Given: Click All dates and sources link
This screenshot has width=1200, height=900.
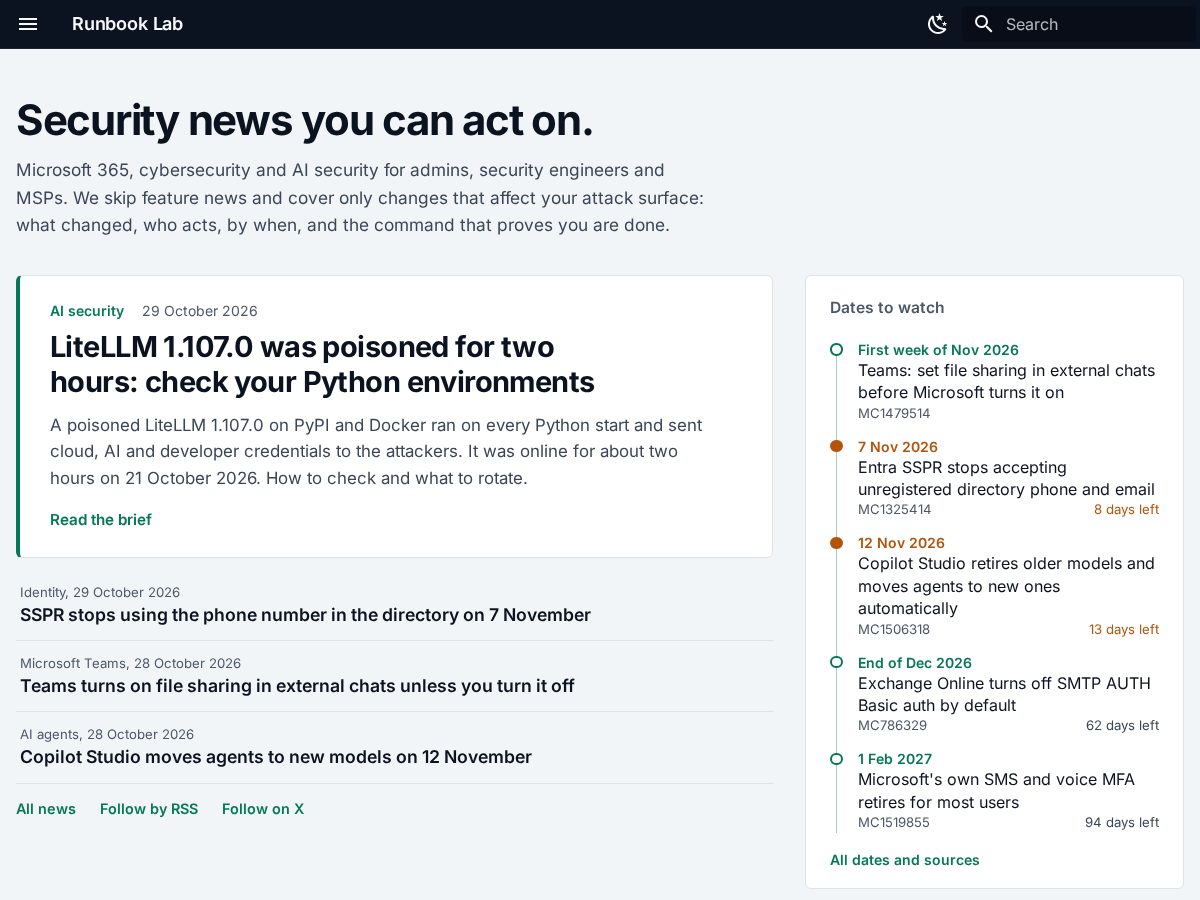Looking at the screenshot, I should tap(905, 860).
